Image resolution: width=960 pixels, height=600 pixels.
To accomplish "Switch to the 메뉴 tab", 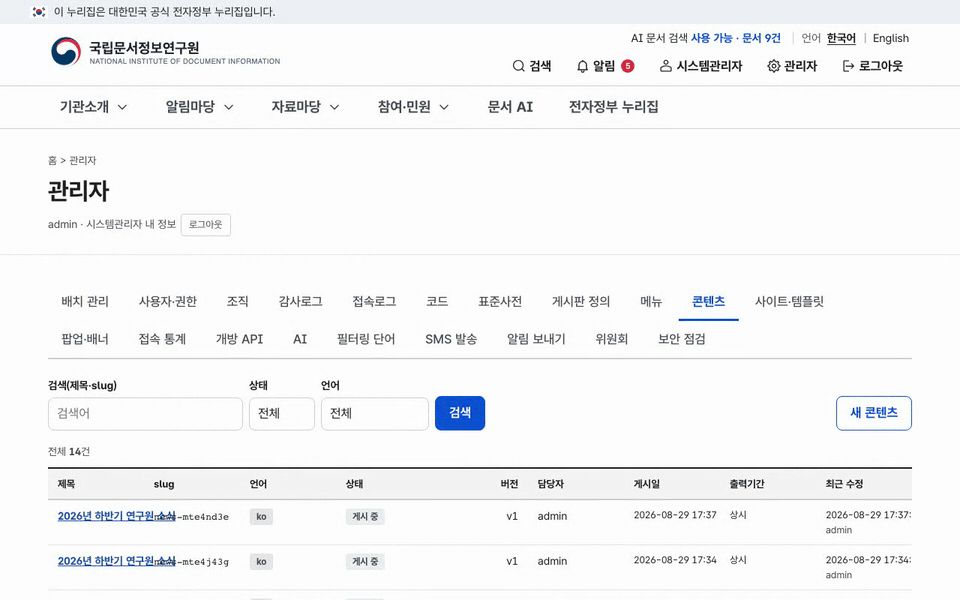I will (651, 301).
